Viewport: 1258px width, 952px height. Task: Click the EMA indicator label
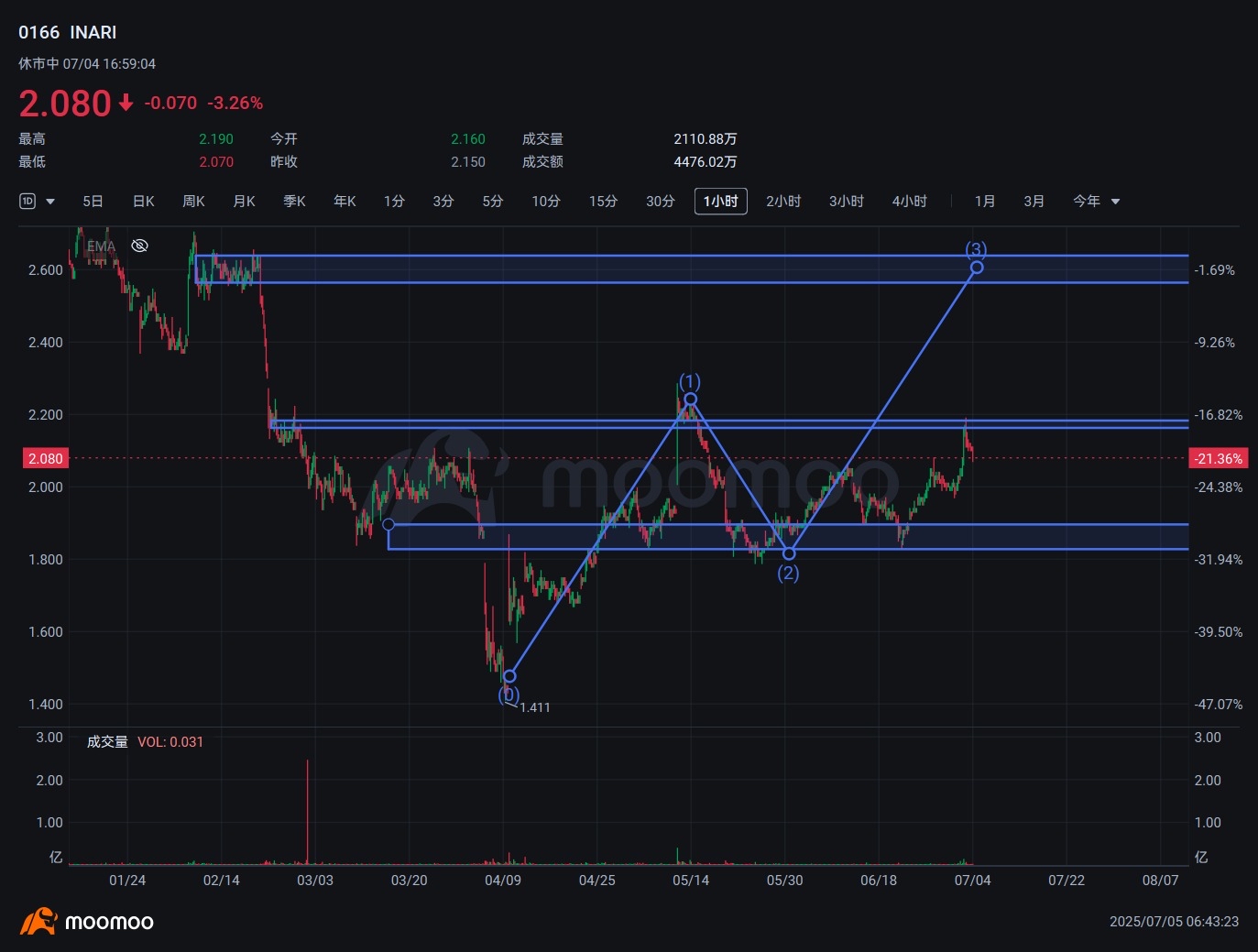coord(101,246)
